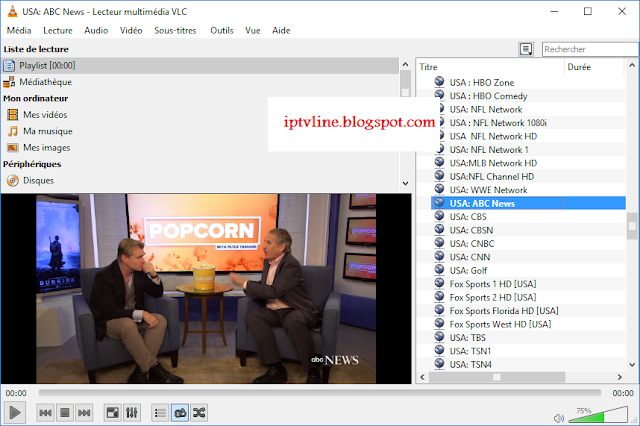This screenshot has height=426, width=640.
Task: Click the playback seek bar
Action: [x=320, y=393]
